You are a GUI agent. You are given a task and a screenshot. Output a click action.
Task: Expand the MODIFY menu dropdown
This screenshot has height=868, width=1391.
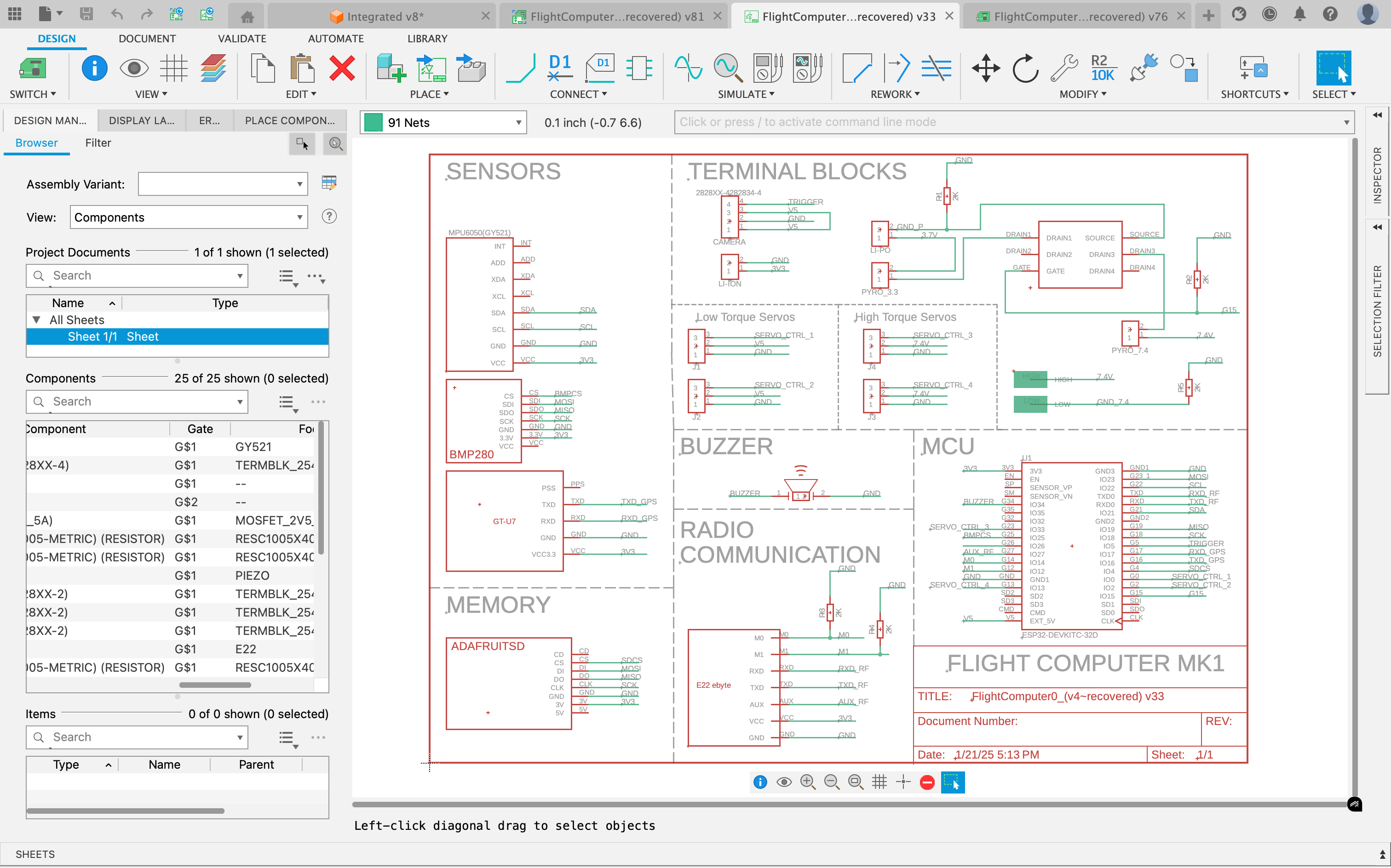pyautogui.click(x=1083, y=94)
